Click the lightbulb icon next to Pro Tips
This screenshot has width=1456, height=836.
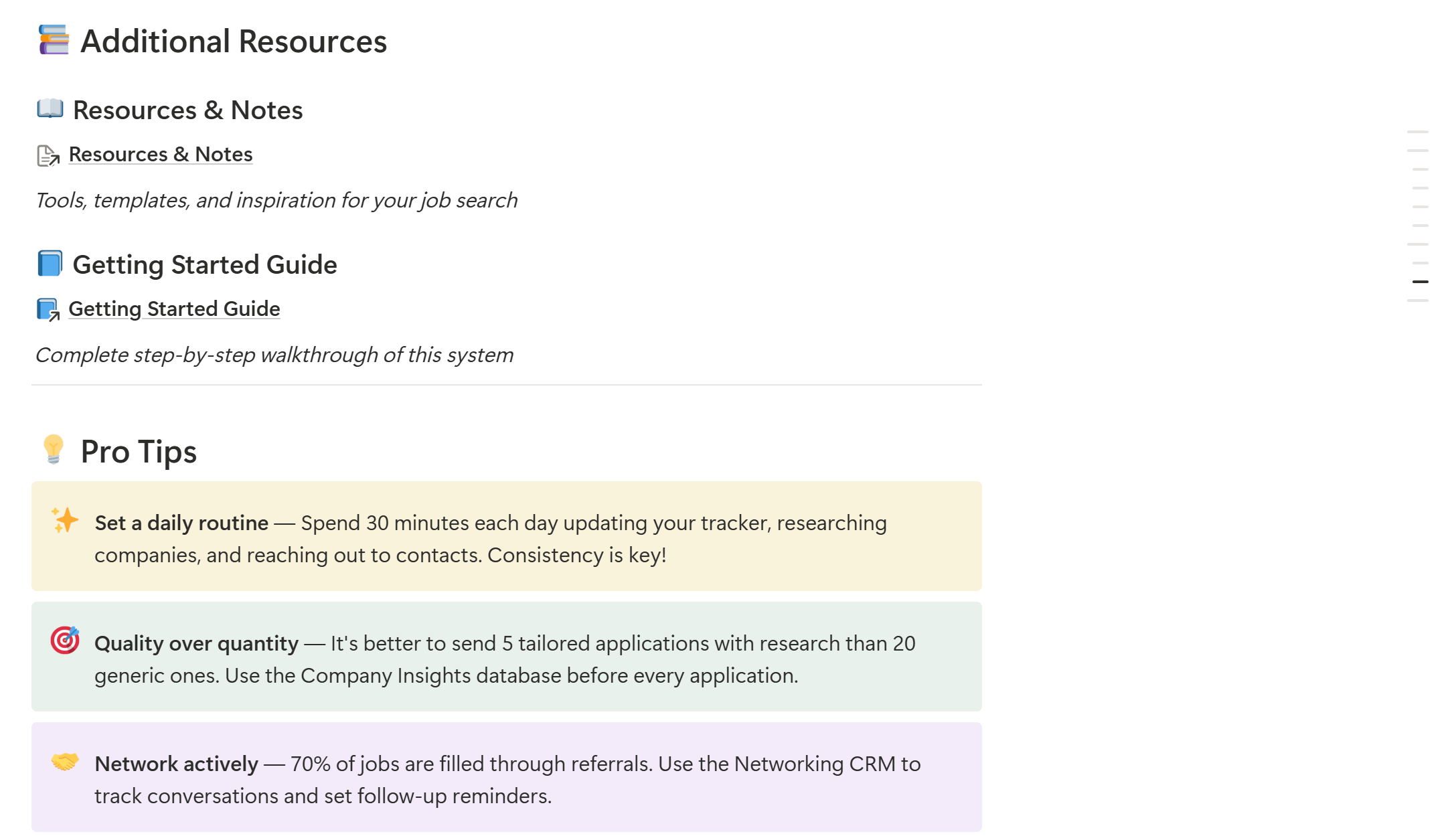(54, 450)
